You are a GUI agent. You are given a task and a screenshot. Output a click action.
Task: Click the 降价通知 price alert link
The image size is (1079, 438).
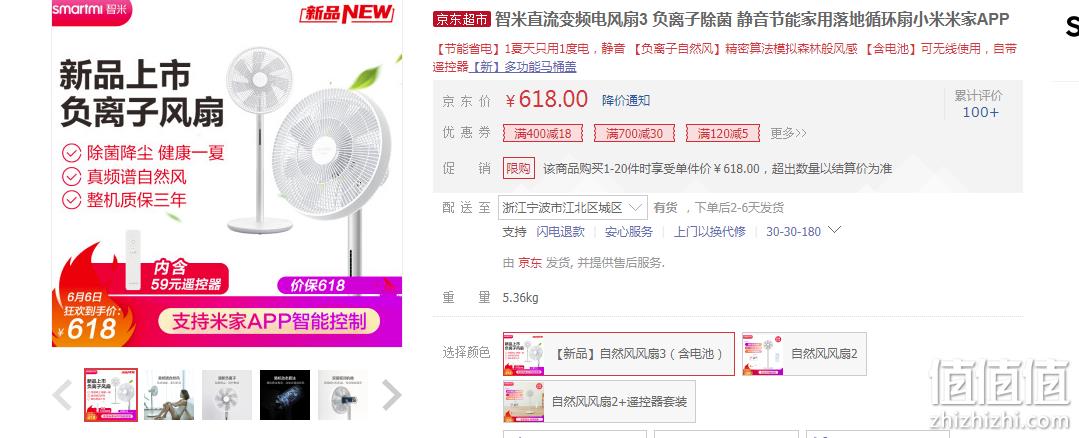tap(626, 100)
